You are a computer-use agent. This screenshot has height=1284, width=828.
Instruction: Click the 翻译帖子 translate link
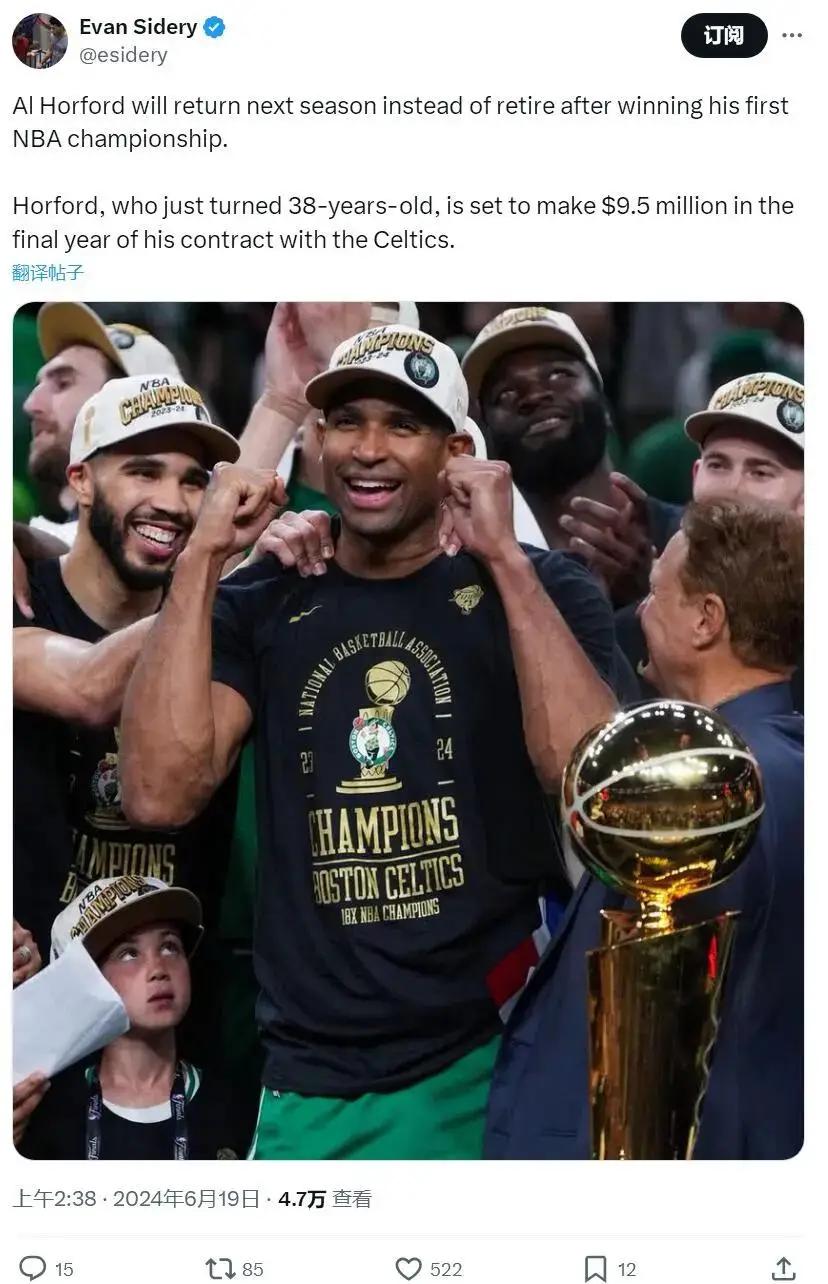48,272
